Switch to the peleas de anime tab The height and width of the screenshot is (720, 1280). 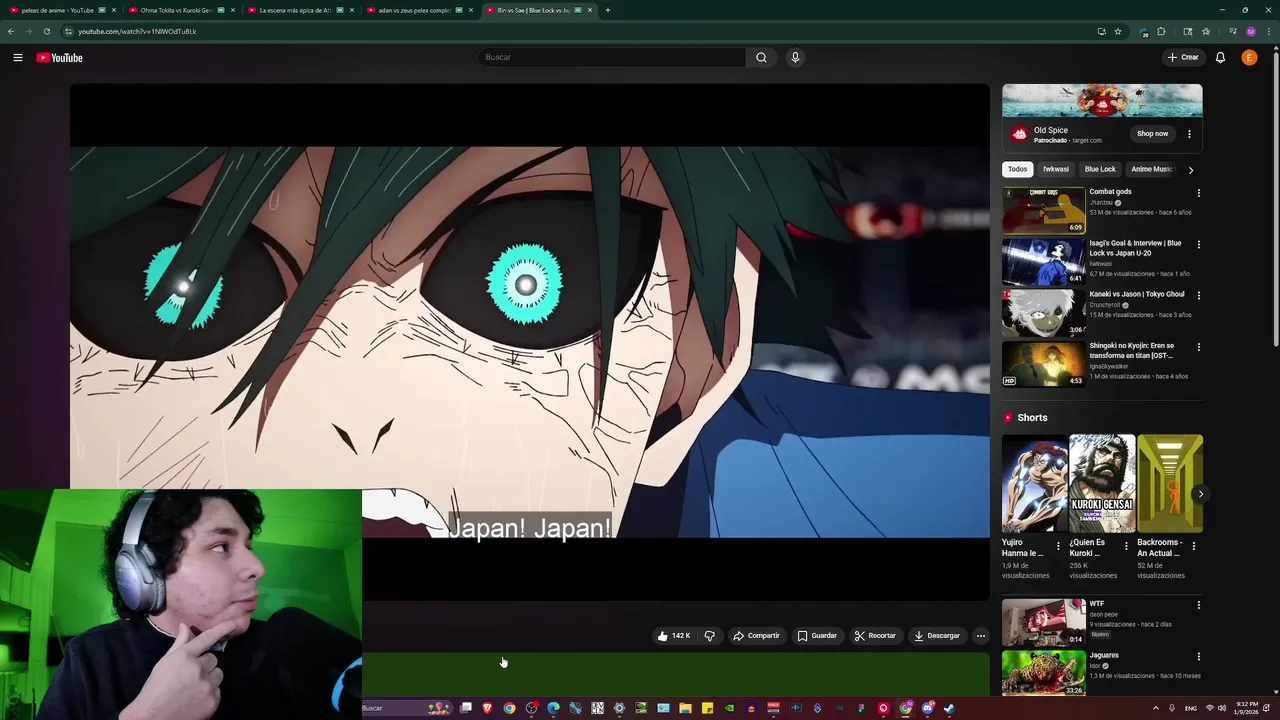pos(62,10)
